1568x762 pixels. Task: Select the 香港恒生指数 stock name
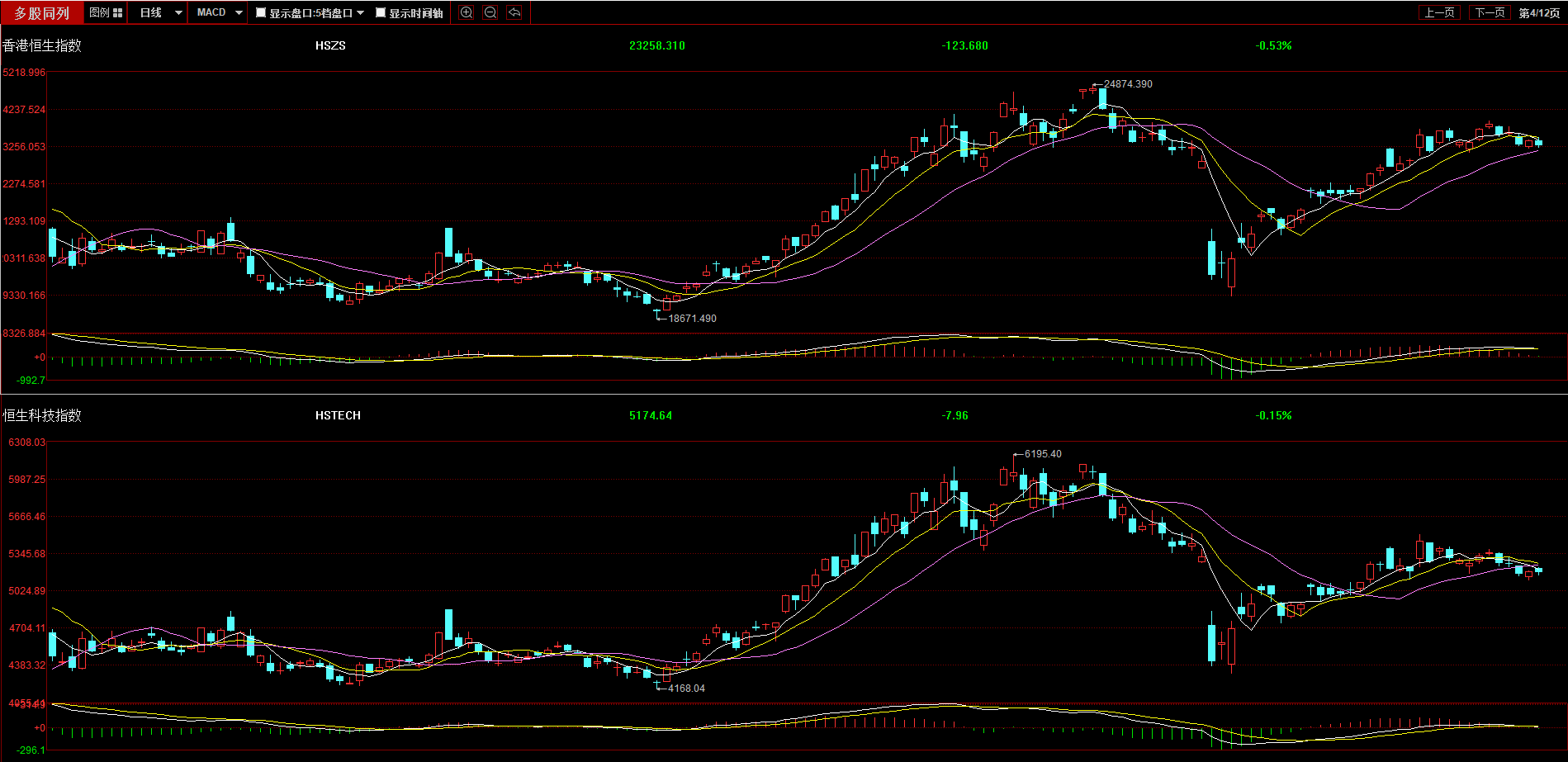pos(42,45)
